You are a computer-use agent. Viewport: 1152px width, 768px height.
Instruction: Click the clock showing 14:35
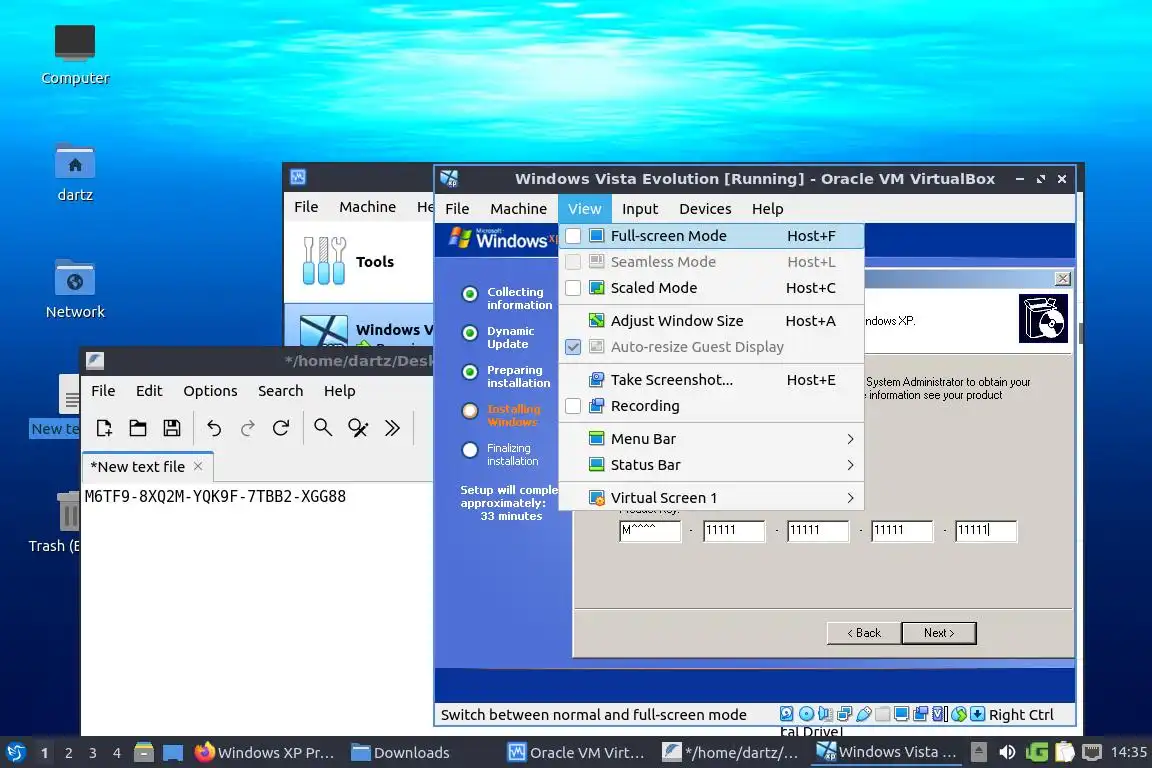click(x=1128, y=752)
